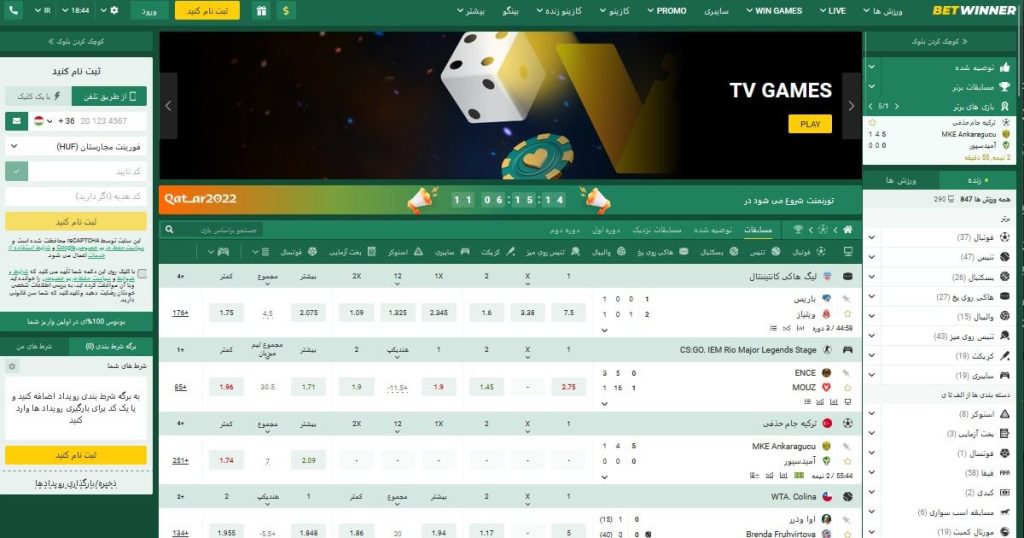Screen dimensions: 1024x538
Task: Open the currency فورینت مجارستان (HUF) dropdown
Action: [76, 146]
